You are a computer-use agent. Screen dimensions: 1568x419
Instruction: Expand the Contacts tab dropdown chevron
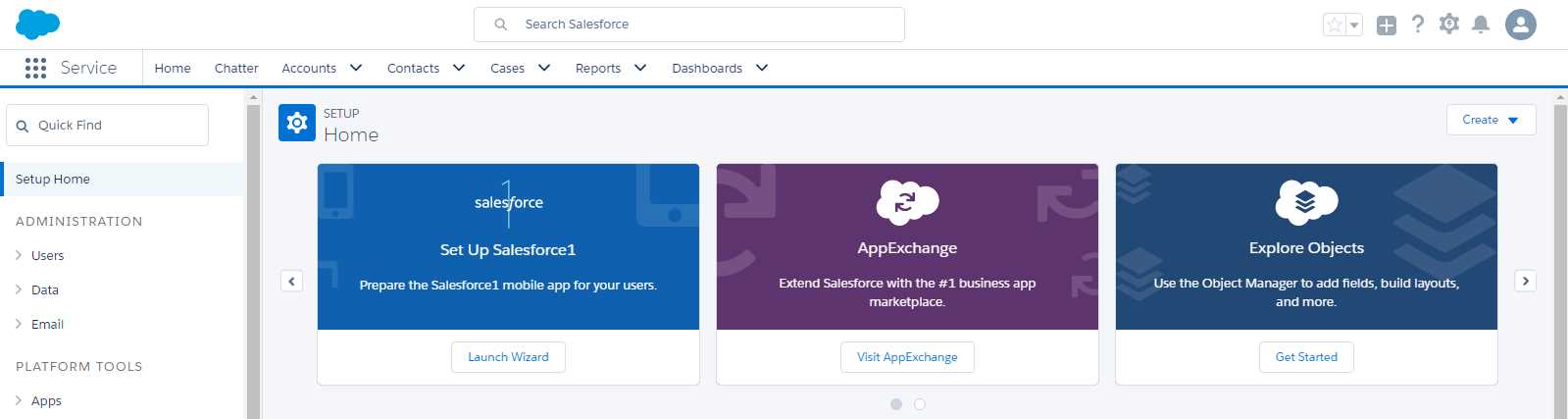[x=459, y=68]
